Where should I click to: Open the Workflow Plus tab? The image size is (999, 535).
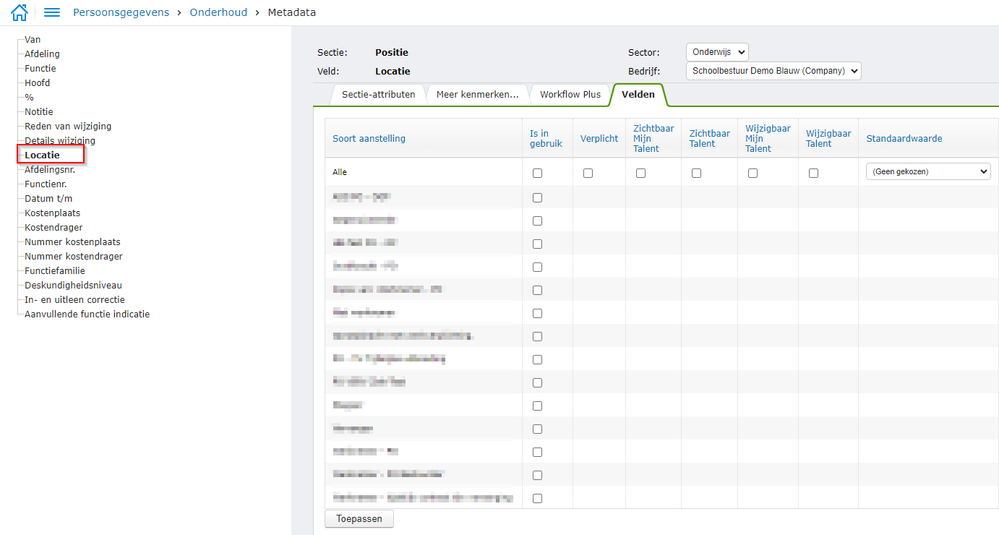pyautogui.click(x=570, y=94)
